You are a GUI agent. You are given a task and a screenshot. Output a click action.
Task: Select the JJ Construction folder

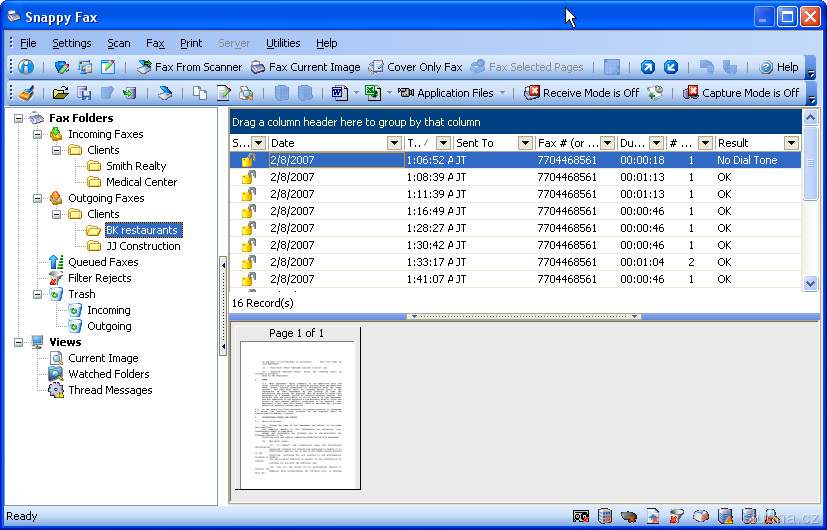143,246
